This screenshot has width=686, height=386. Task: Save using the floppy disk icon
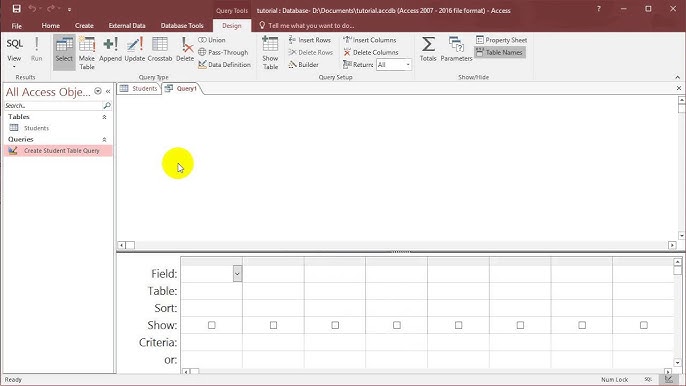click(x=17, y=9)
